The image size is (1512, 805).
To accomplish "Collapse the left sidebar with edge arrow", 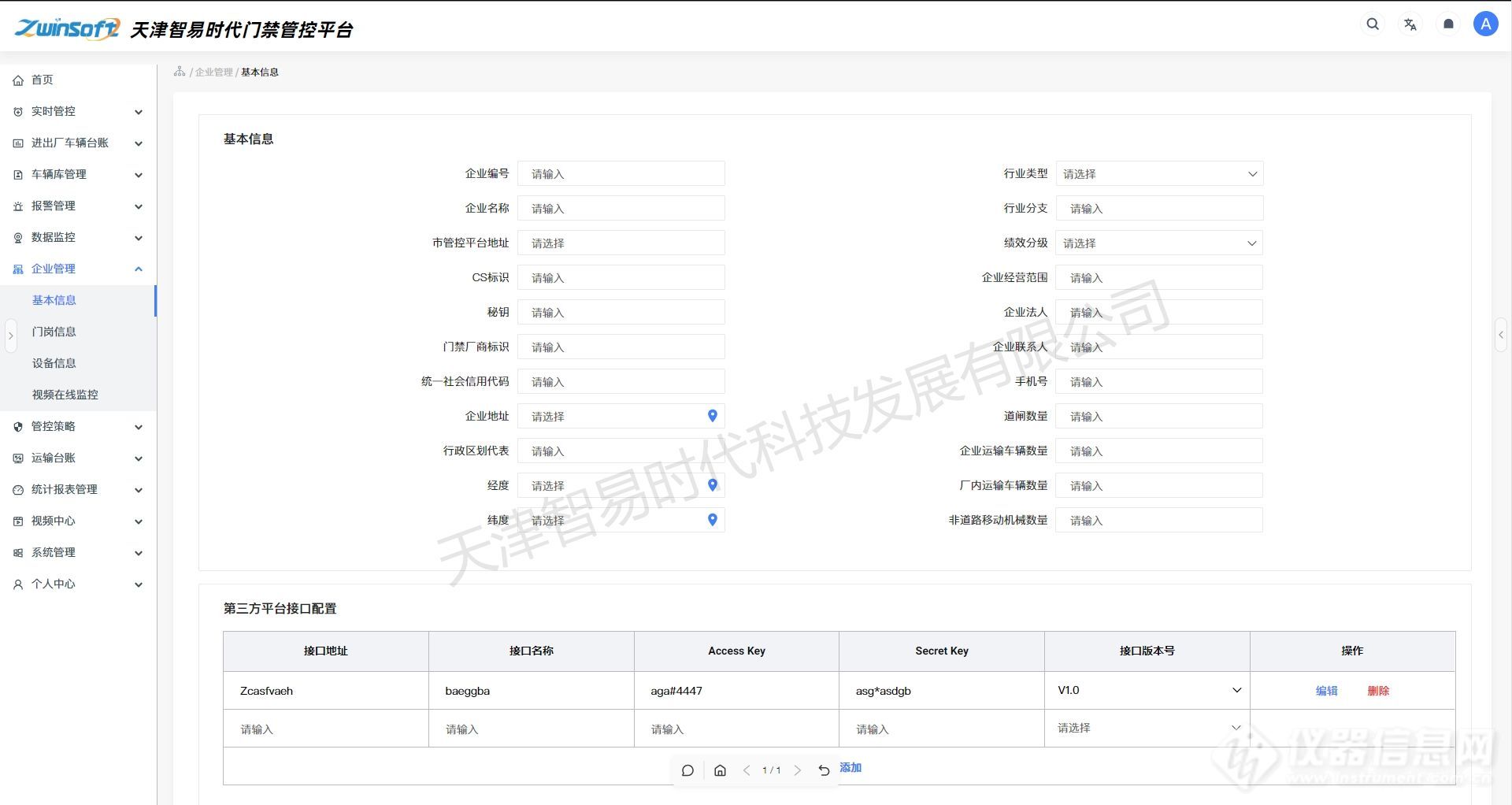I will click(x=10, y=336).
